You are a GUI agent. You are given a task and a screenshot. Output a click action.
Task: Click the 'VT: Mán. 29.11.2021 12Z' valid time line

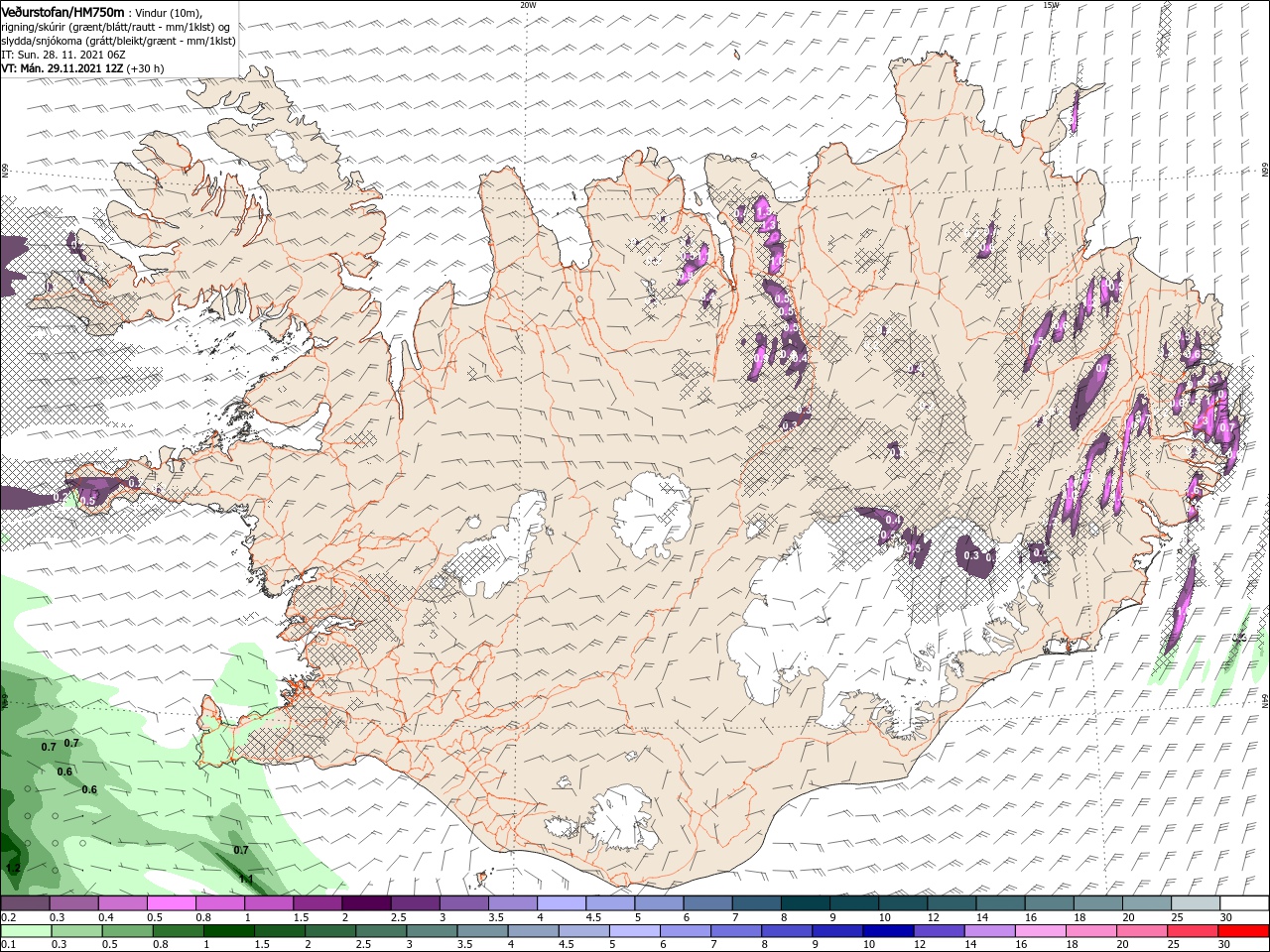62,68
